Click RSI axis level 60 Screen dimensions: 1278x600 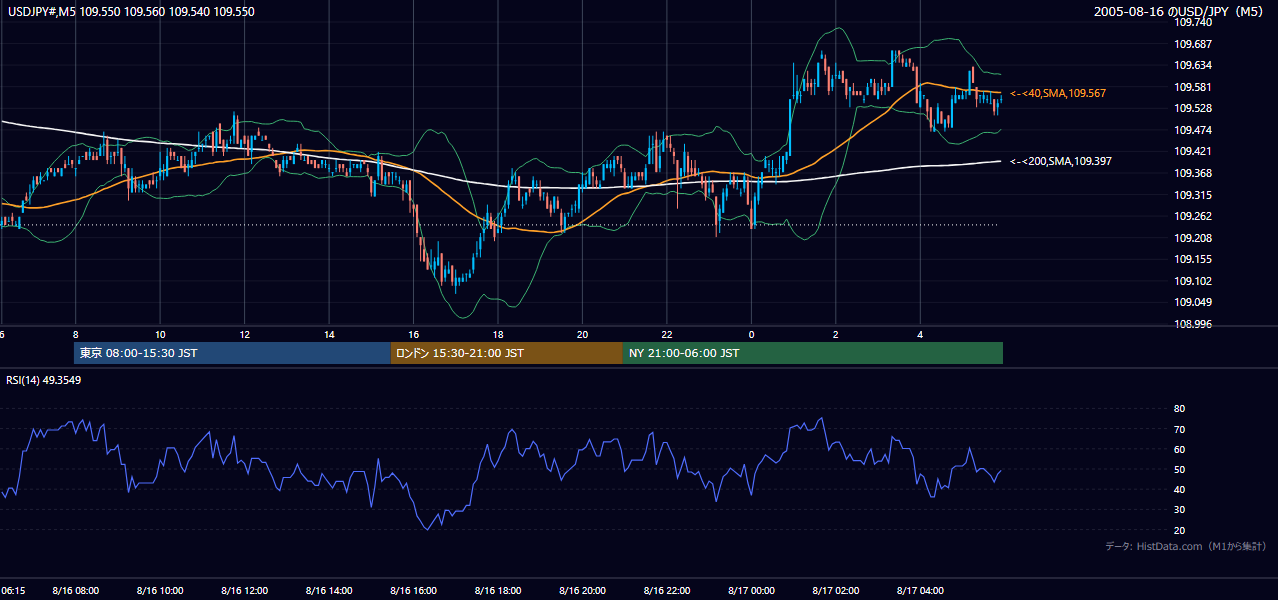pyautogui.click(x=1179, y=449)
